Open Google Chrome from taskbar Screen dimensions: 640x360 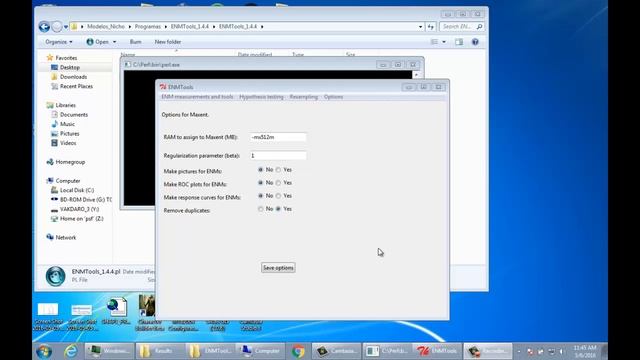[298, 351]
